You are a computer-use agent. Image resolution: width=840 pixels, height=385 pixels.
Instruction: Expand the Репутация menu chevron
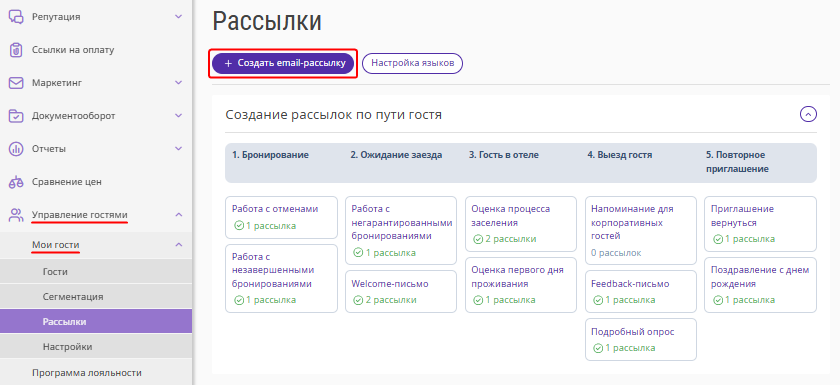[x=179, y=17]
